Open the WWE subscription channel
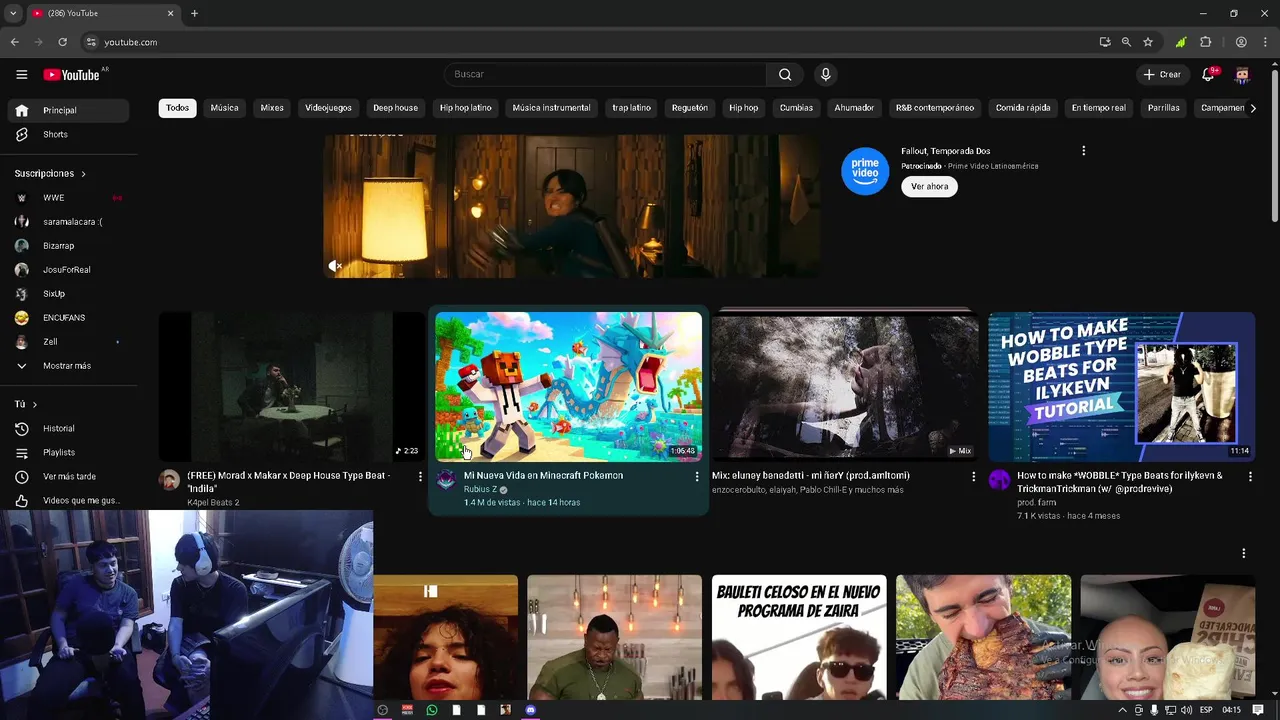The height and width of the screenshot is (720, 1280). click(67, 198)
